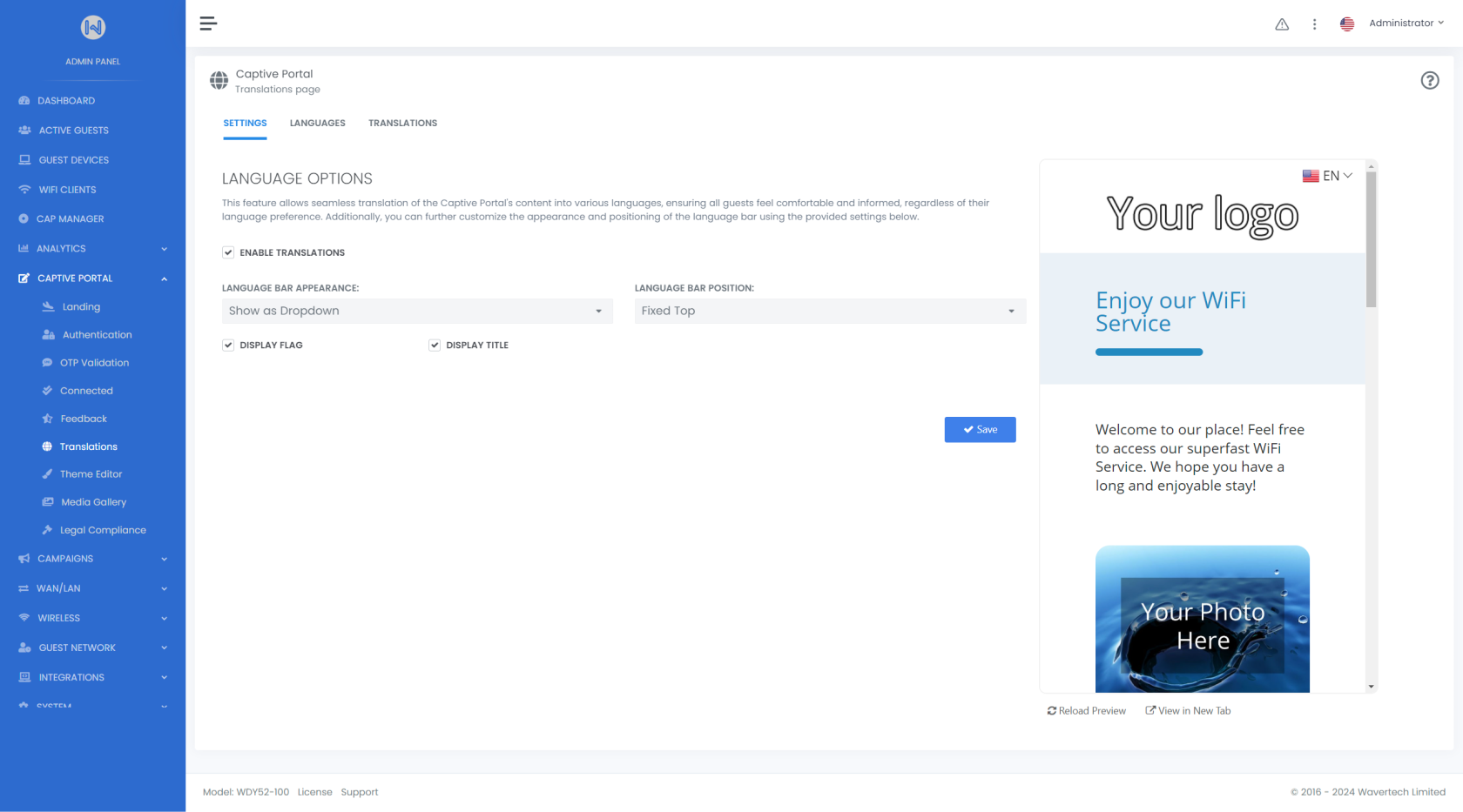Screen dimensions: 1463x812
Task: Open Language Bar Appearance dropdown
Action: click(417, 312)
